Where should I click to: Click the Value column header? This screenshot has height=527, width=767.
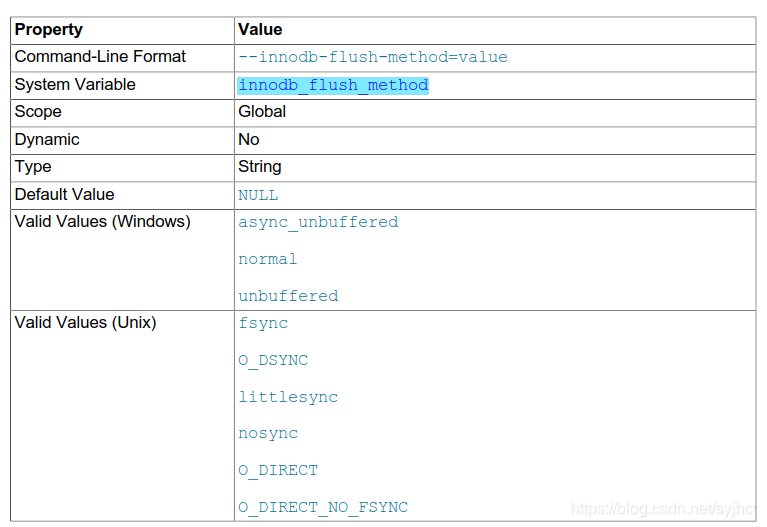click(260, 29)
